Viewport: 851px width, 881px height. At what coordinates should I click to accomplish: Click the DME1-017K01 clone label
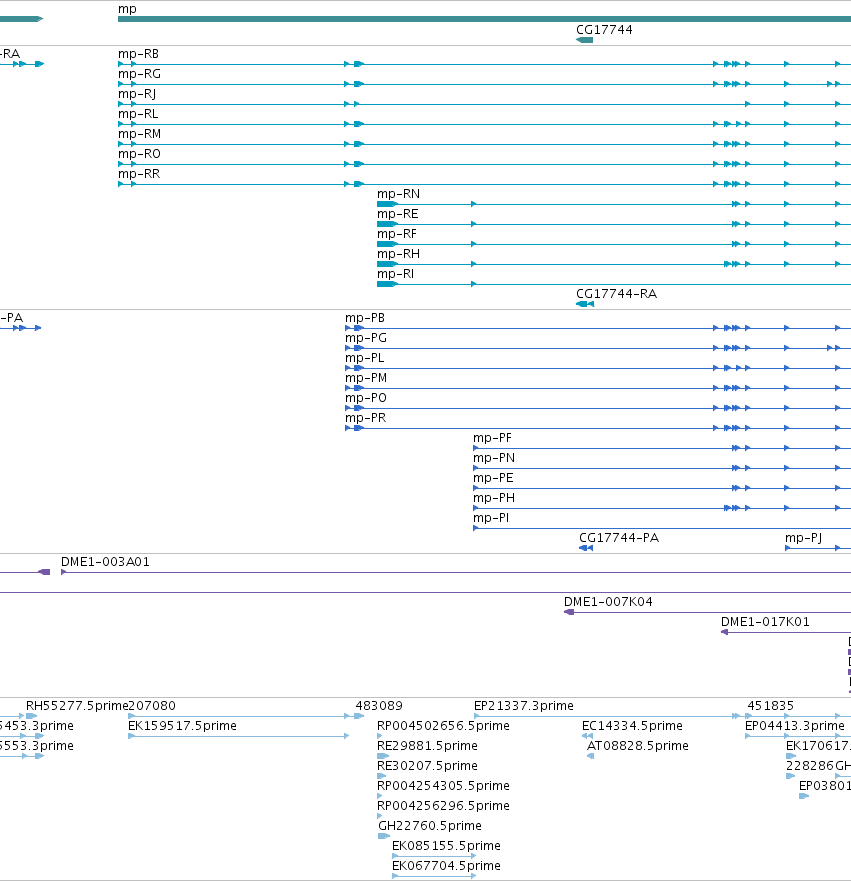coord(765,622)
